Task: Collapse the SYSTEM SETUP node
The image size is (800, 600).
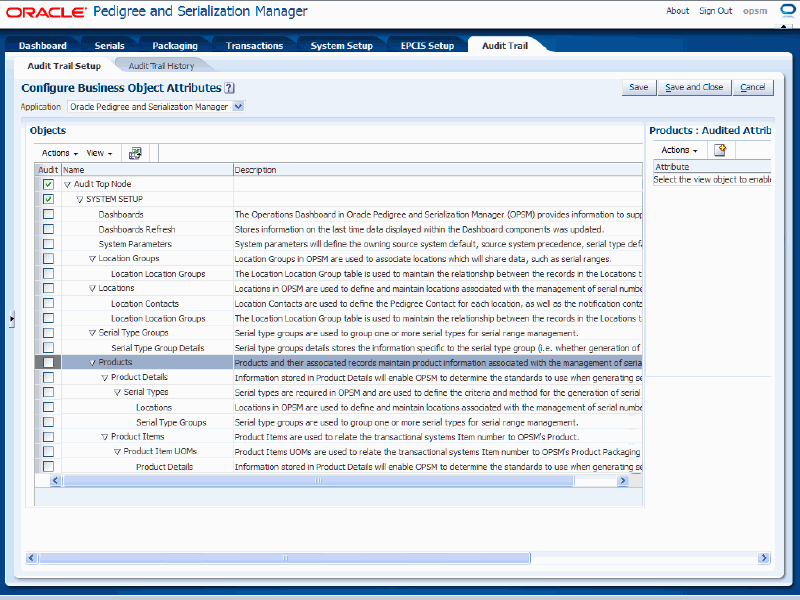Action: (x=80, y=199)
